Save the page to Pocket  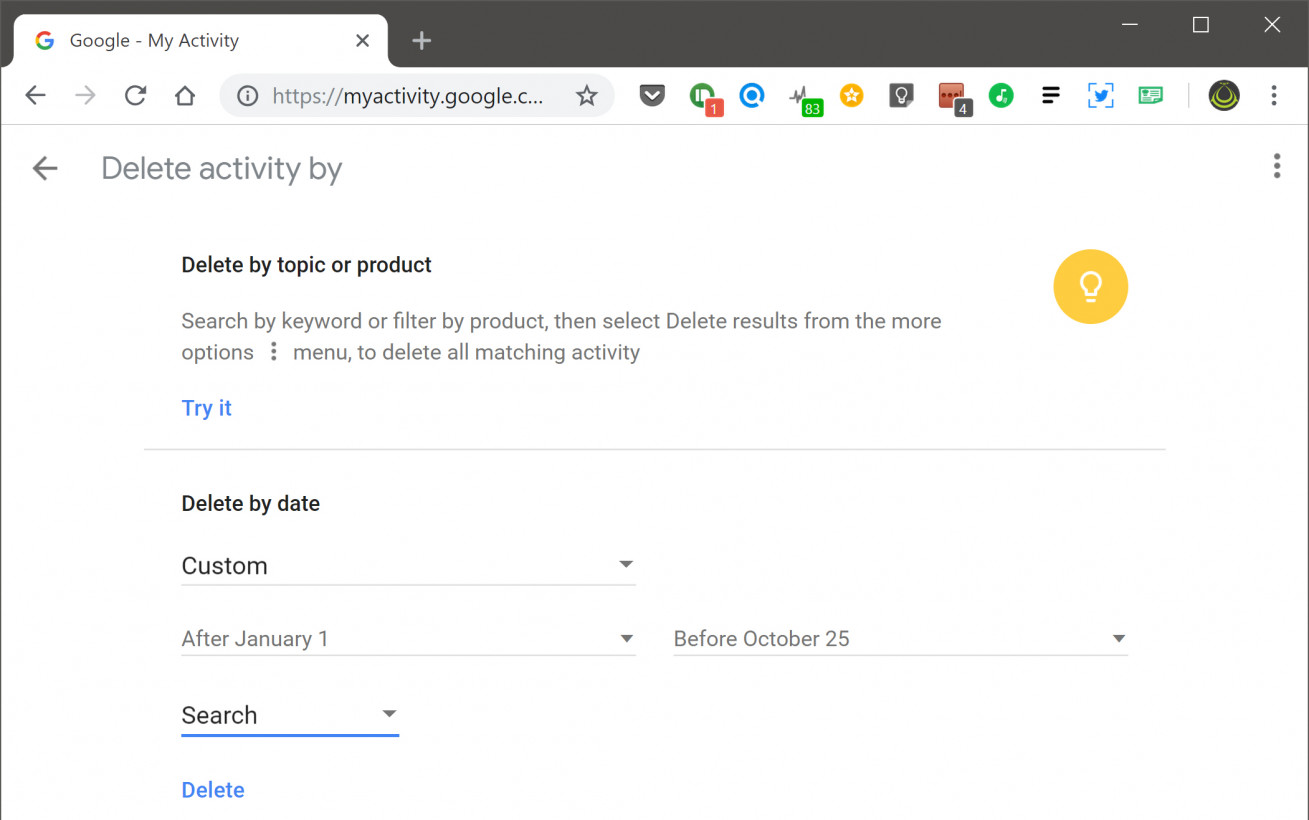pos(652,95)
